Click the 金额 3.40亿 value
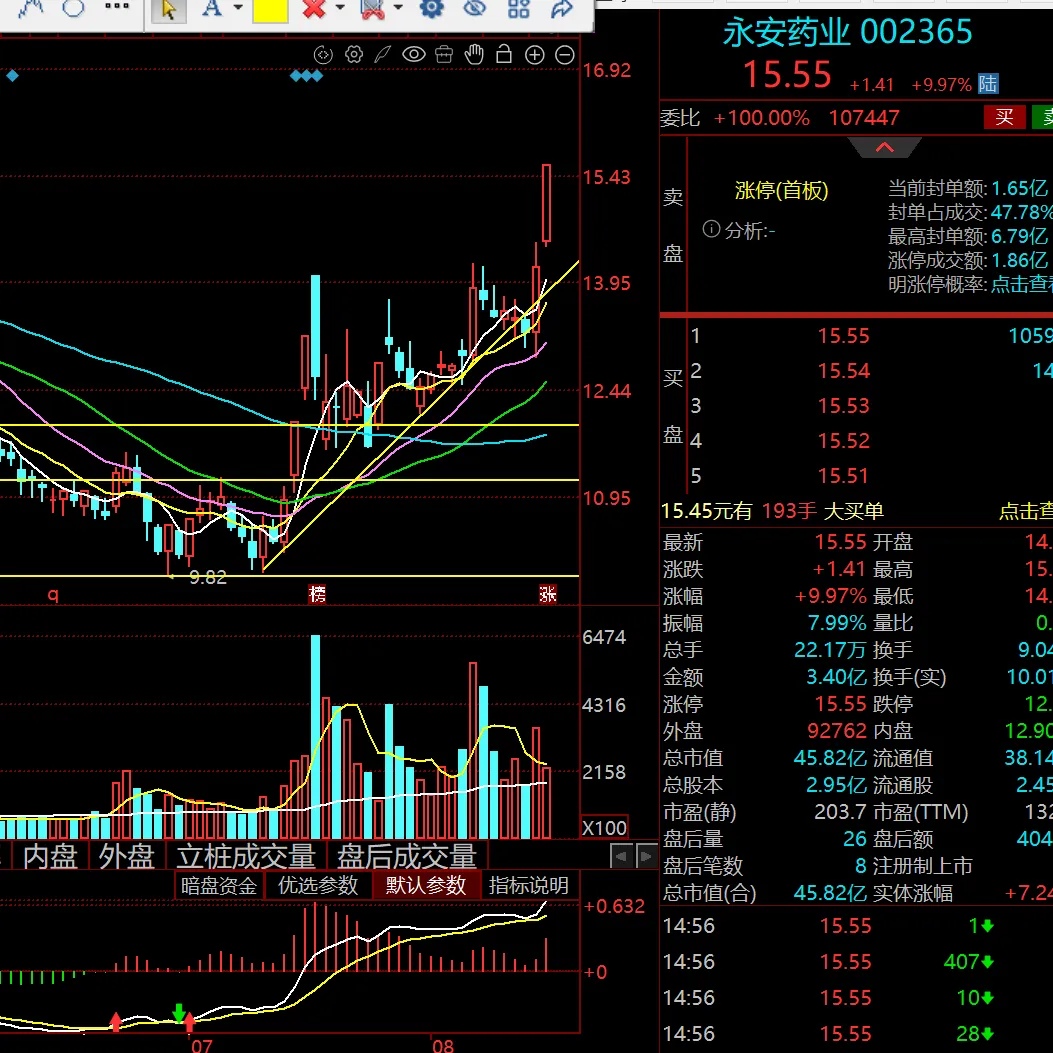 click(x=837, y=677)
